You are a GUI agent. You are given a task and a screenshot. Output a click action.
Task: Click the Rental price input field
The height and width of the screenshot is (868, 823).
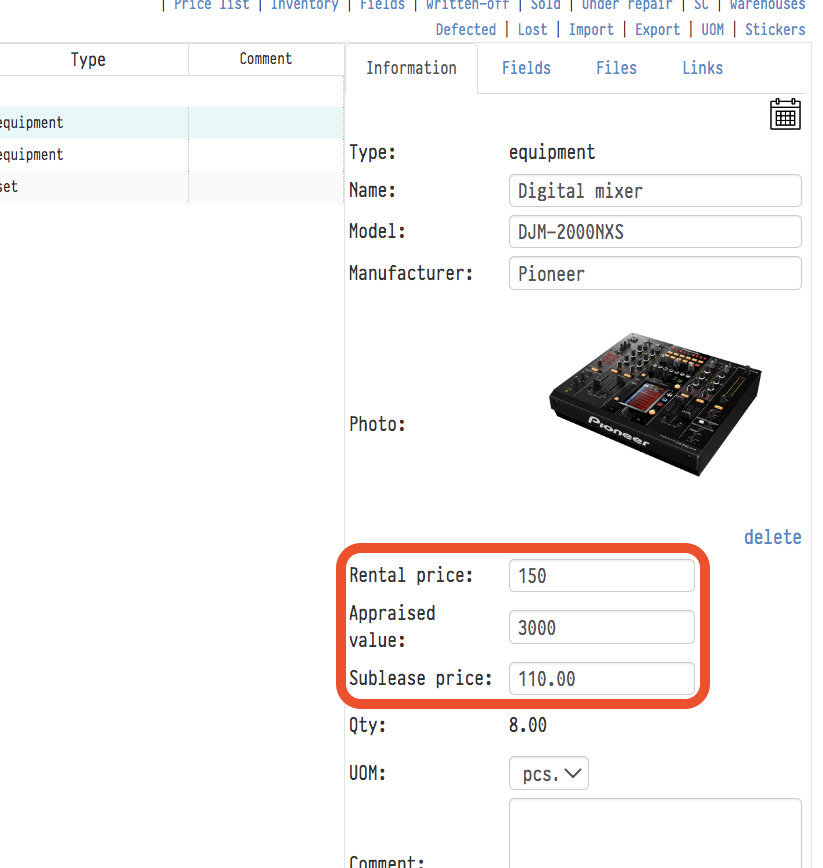[601, 576]
